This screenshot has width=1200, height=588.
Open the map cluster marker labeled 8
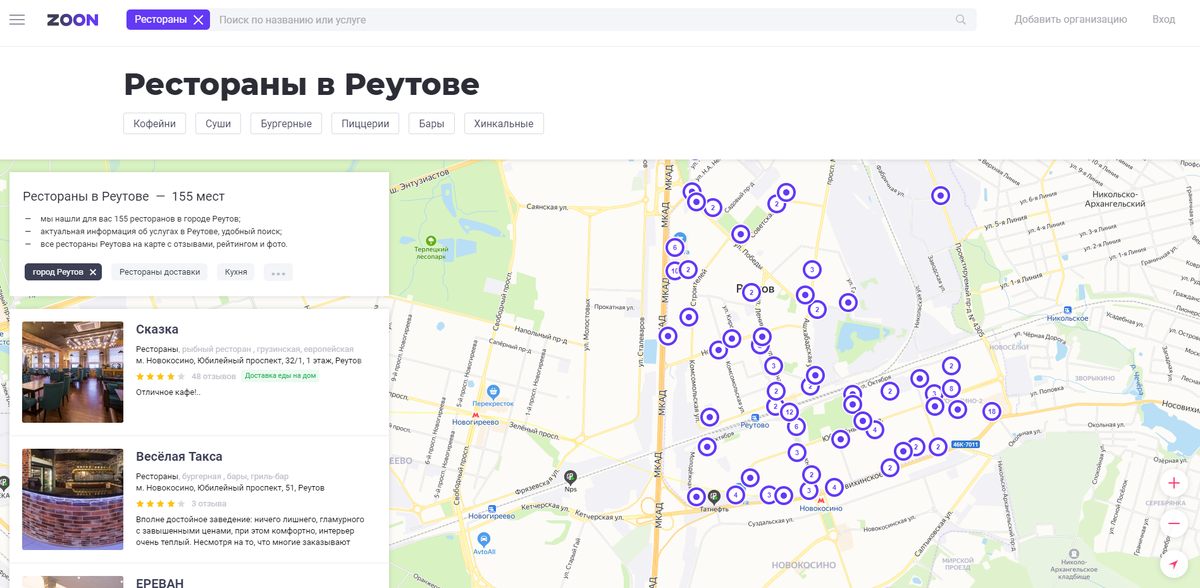click(x=951, y=388)
